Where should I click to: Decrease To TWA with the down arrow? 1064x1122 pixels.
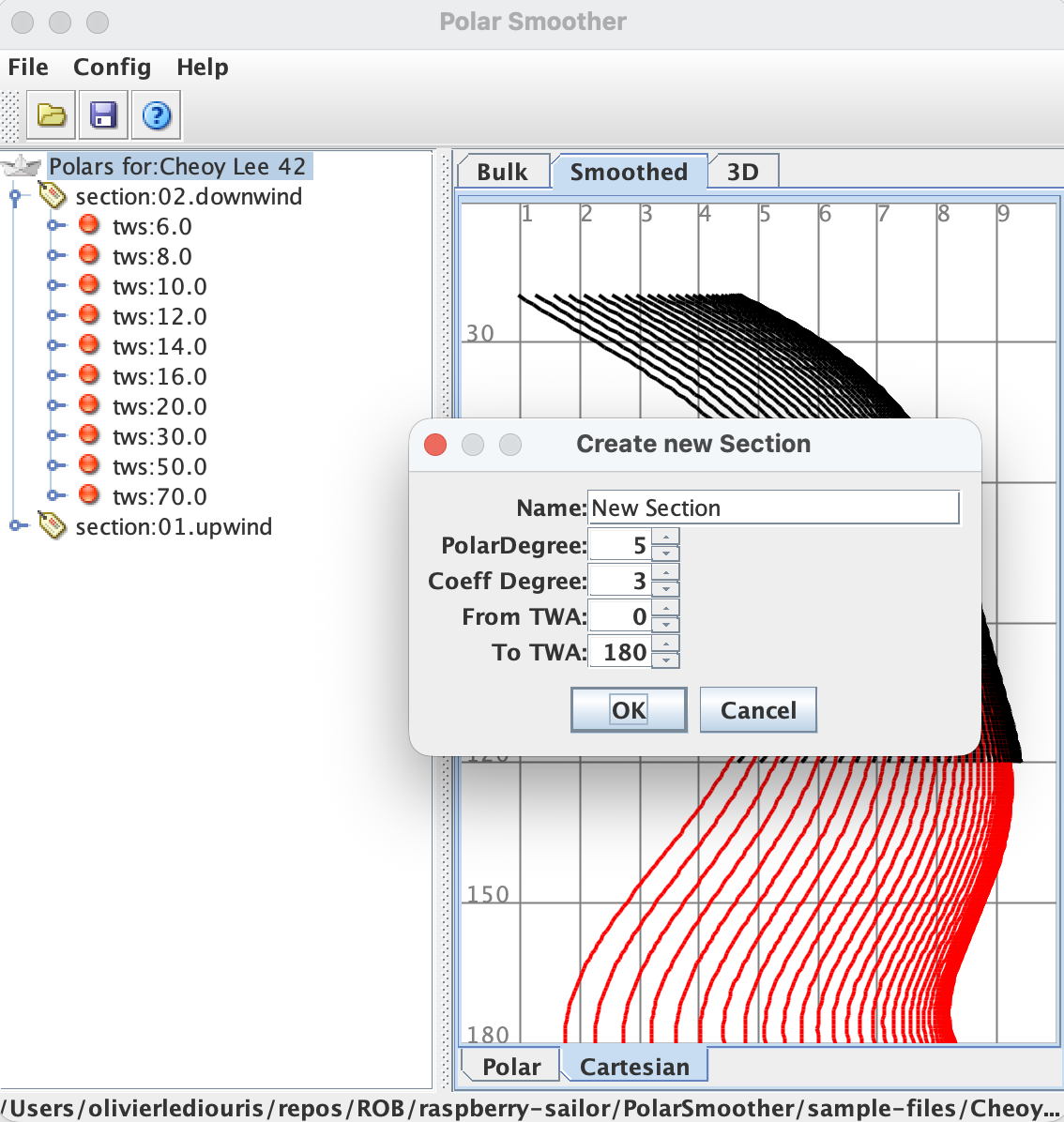665,660
